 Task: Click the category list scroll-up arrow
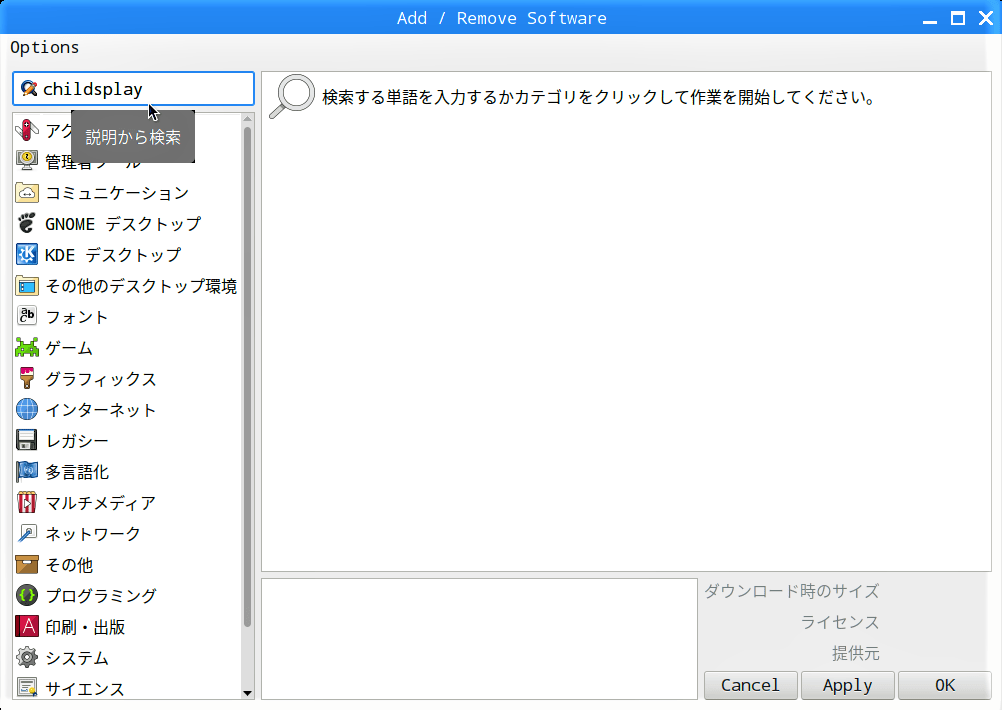coord(248,119)
